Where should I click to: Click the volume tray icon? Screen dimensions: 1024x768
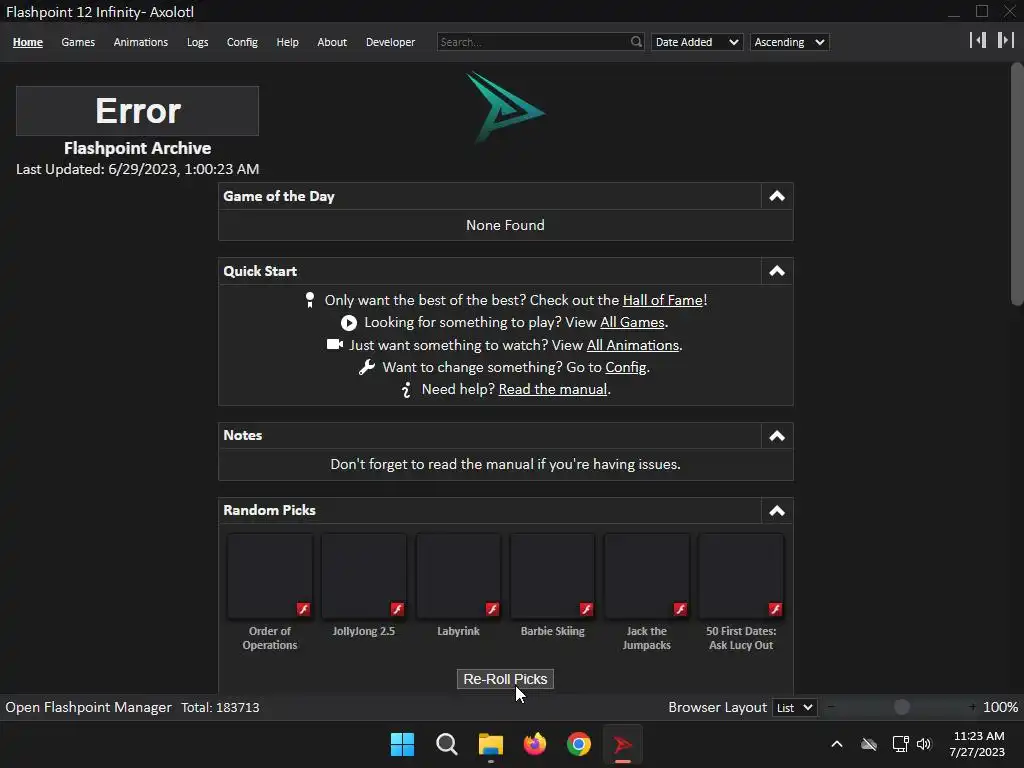pyautogui.click(x=924, y=744)
